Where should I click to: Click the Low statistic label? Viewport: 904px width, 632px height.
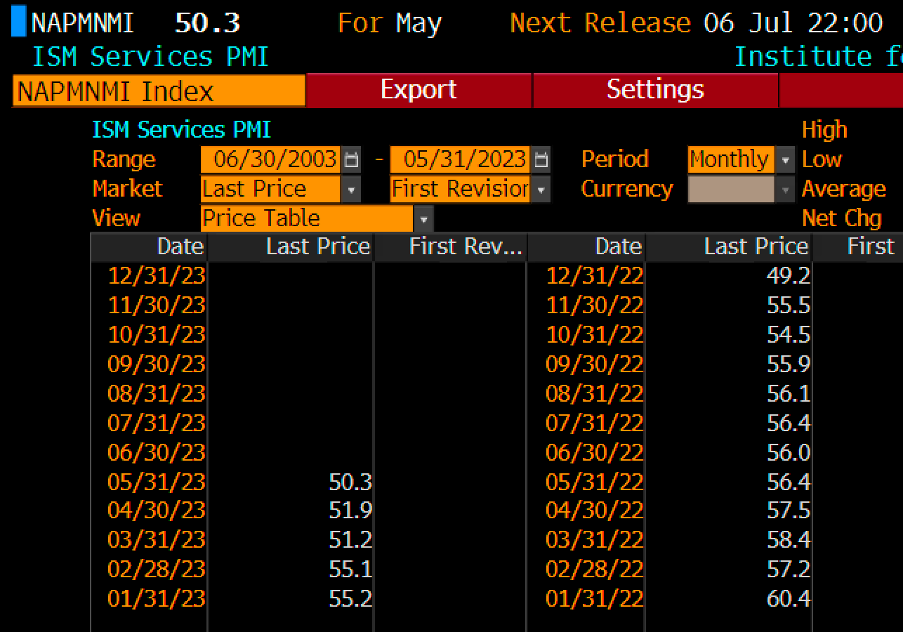tap(822, 159)
